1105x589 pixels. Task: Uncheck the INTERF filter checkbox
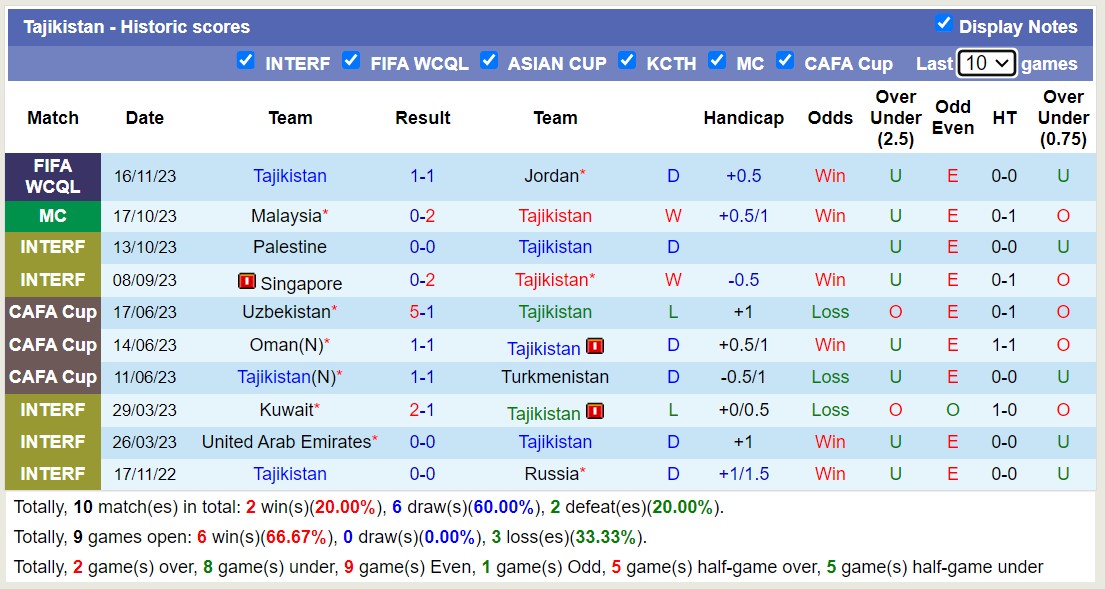[246, 60]
